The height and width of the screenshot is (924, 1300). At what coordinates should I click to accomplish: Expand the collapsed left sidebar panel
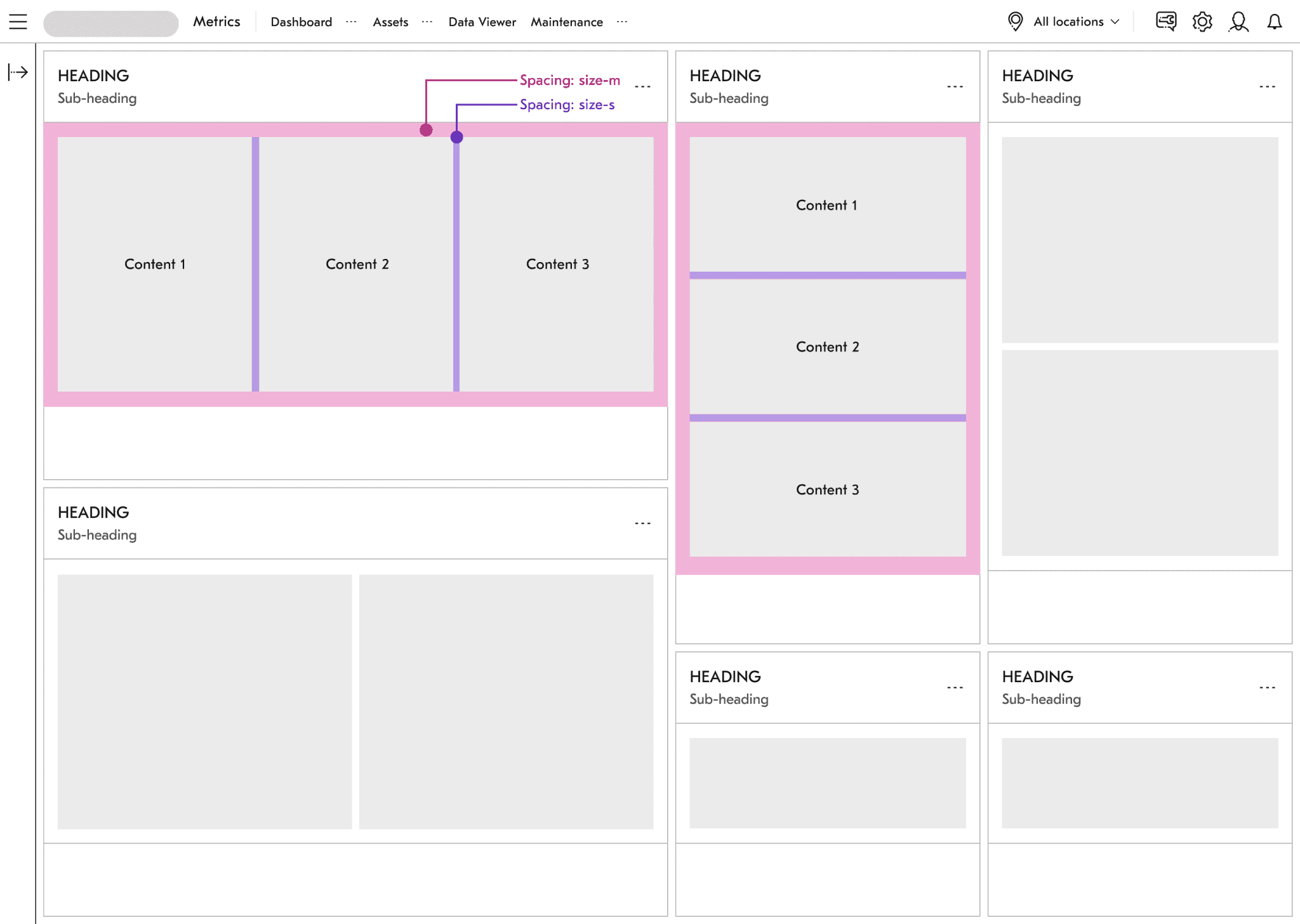point(16,72)
